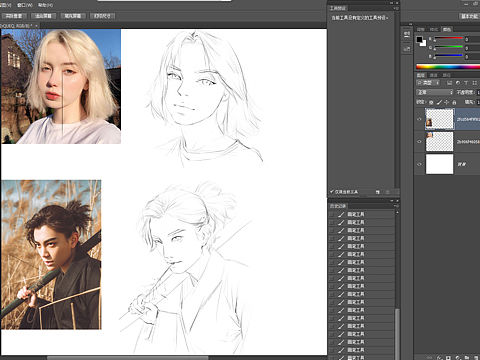Select the Tool Presets panel tab
This screenshot has height=360, width=480.
click(338, 8)
